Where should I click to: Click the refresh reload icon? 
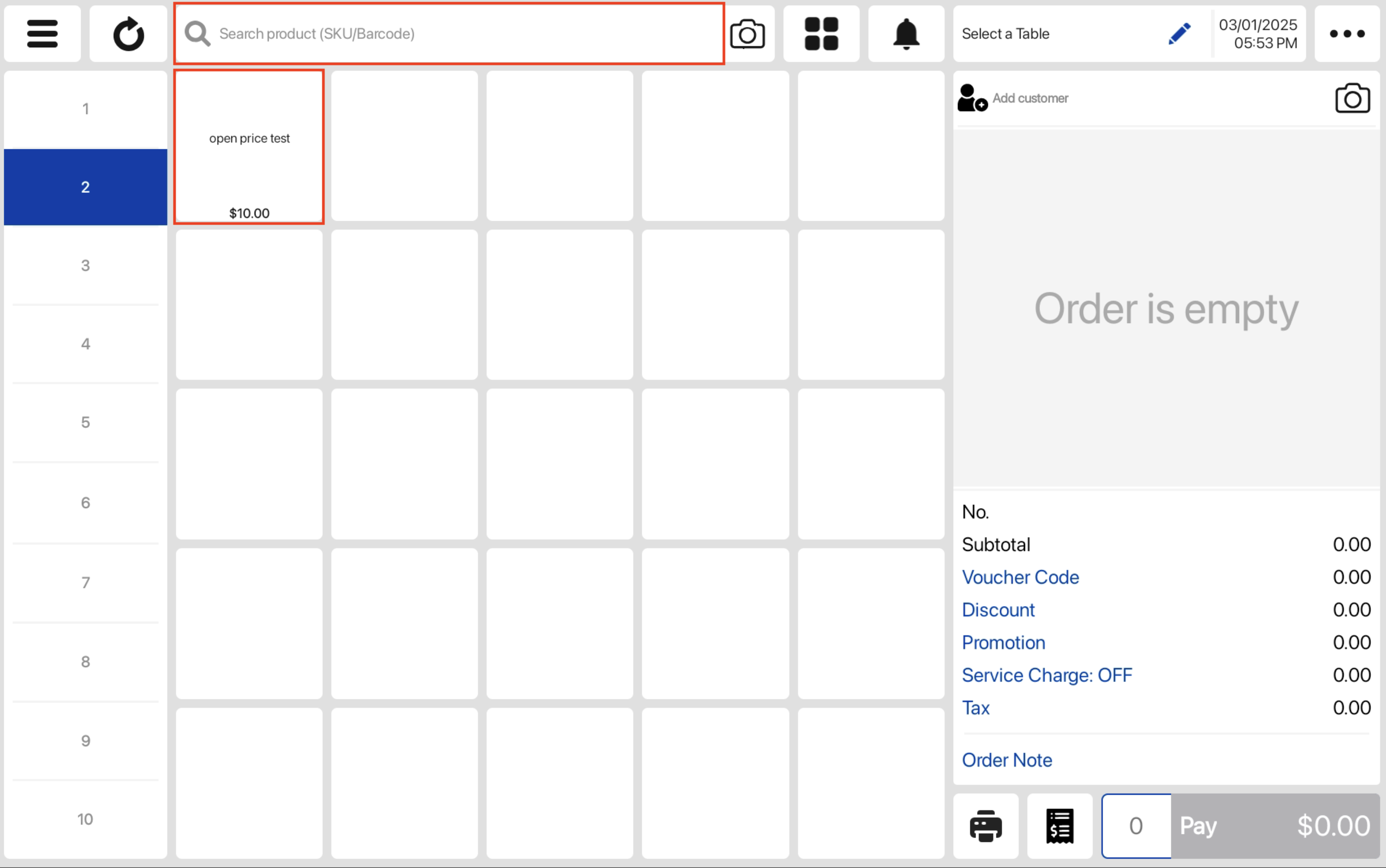pos(128,34)
